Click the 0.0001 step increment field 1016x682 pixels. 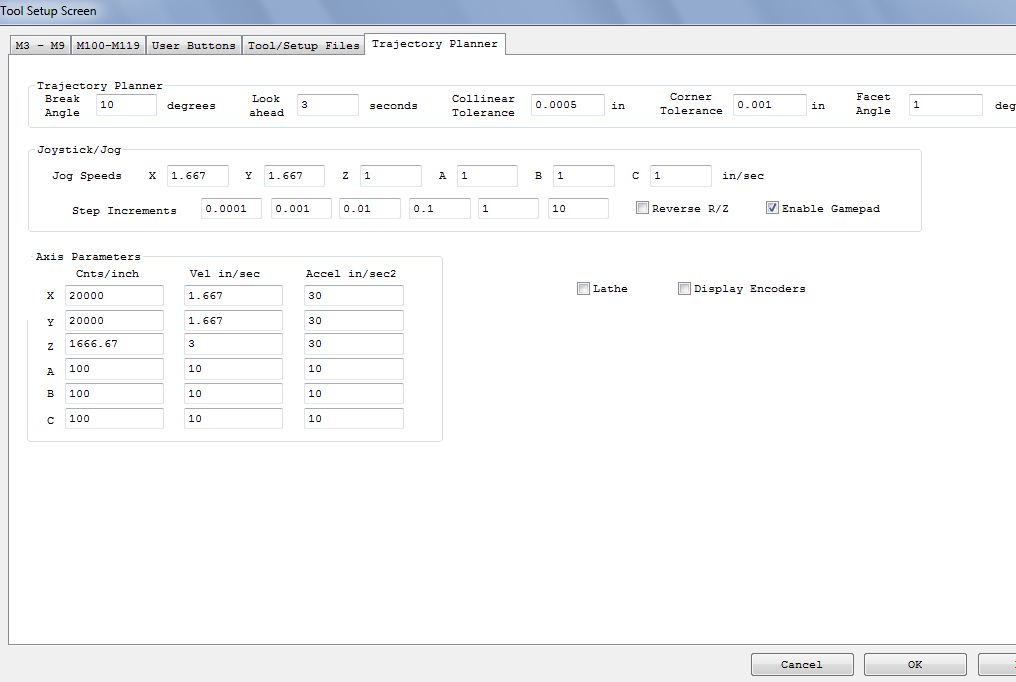click(231, 209)
